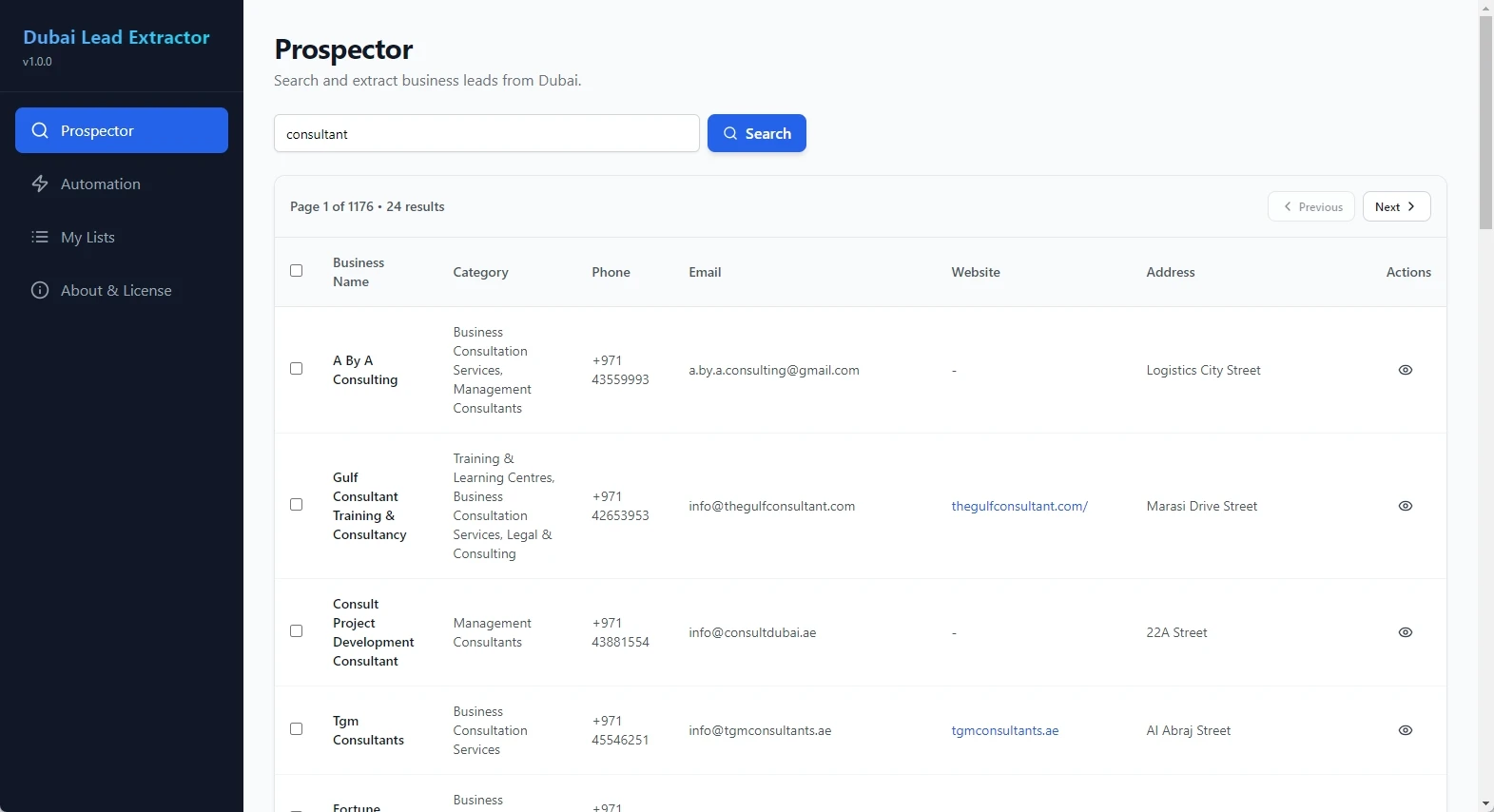Open the thegulfconsultant.com/ website link
Image resolution: width=1494 pixels, height=812 pixels.
coord(1019,506)
